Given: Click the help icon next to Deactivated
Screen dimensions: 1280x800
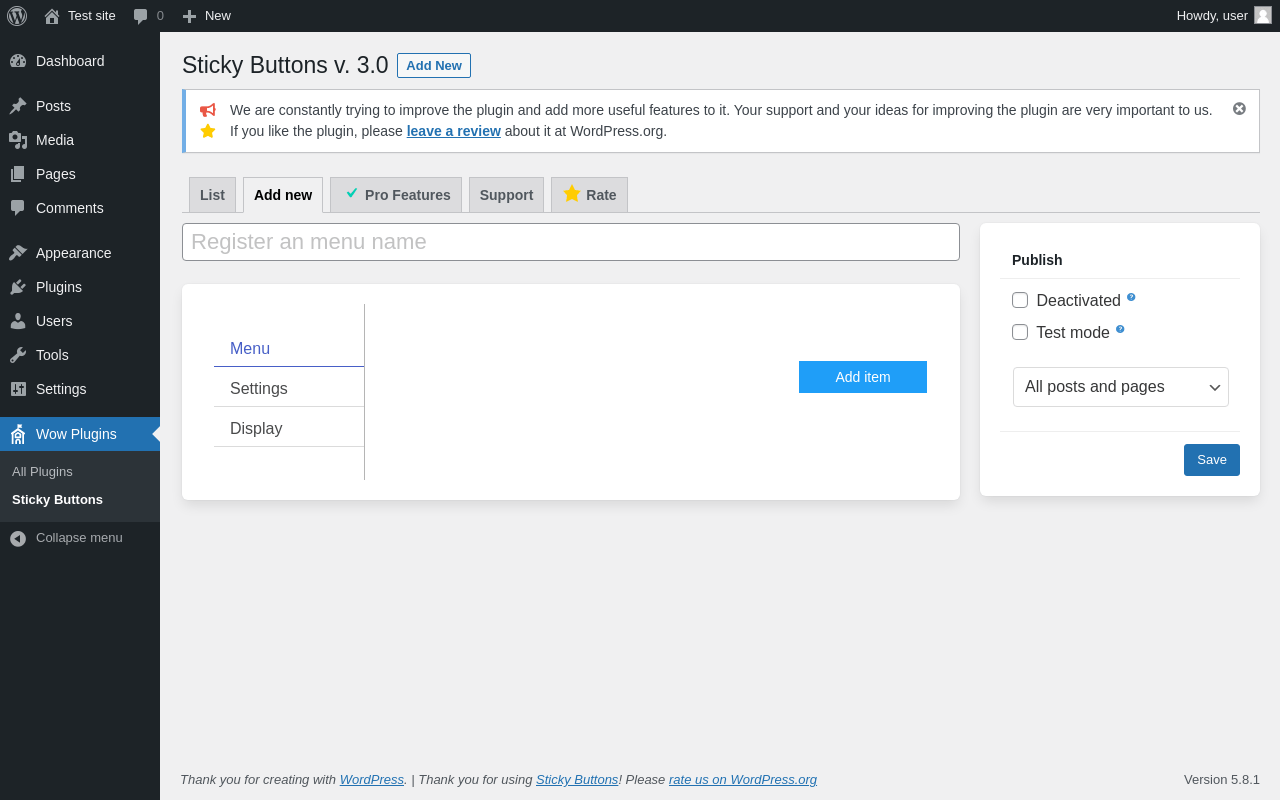Looking at the screenshot, I should [x=1131, y=297].
